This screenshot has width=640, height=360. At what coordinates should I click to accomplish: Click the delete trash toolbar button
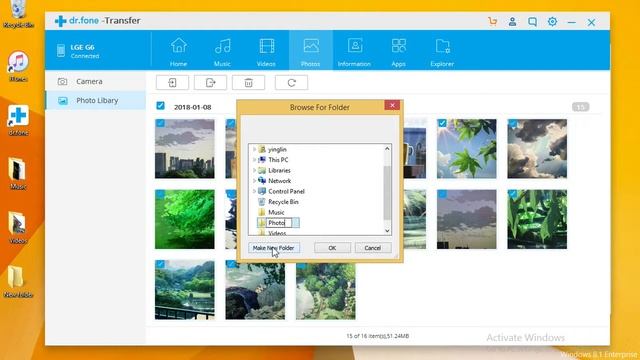(248, 82)
